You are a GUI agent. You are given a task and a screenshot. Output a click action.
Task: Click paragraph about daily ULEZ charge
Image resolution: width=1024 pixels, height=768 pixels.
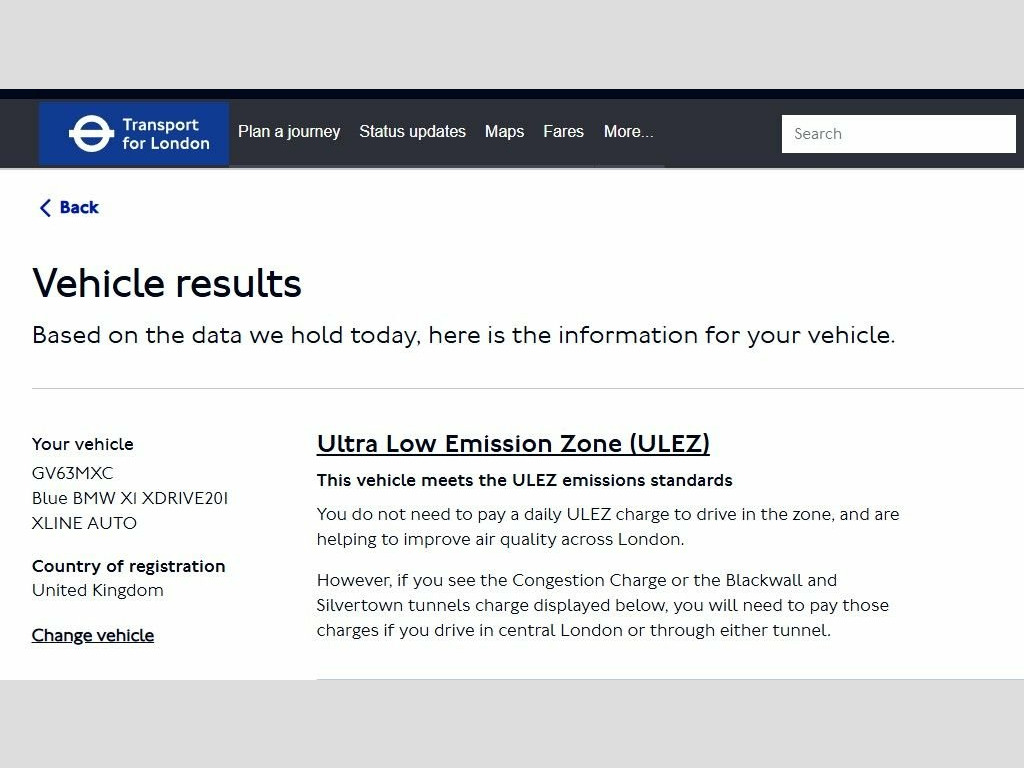[x=608, y=526]
